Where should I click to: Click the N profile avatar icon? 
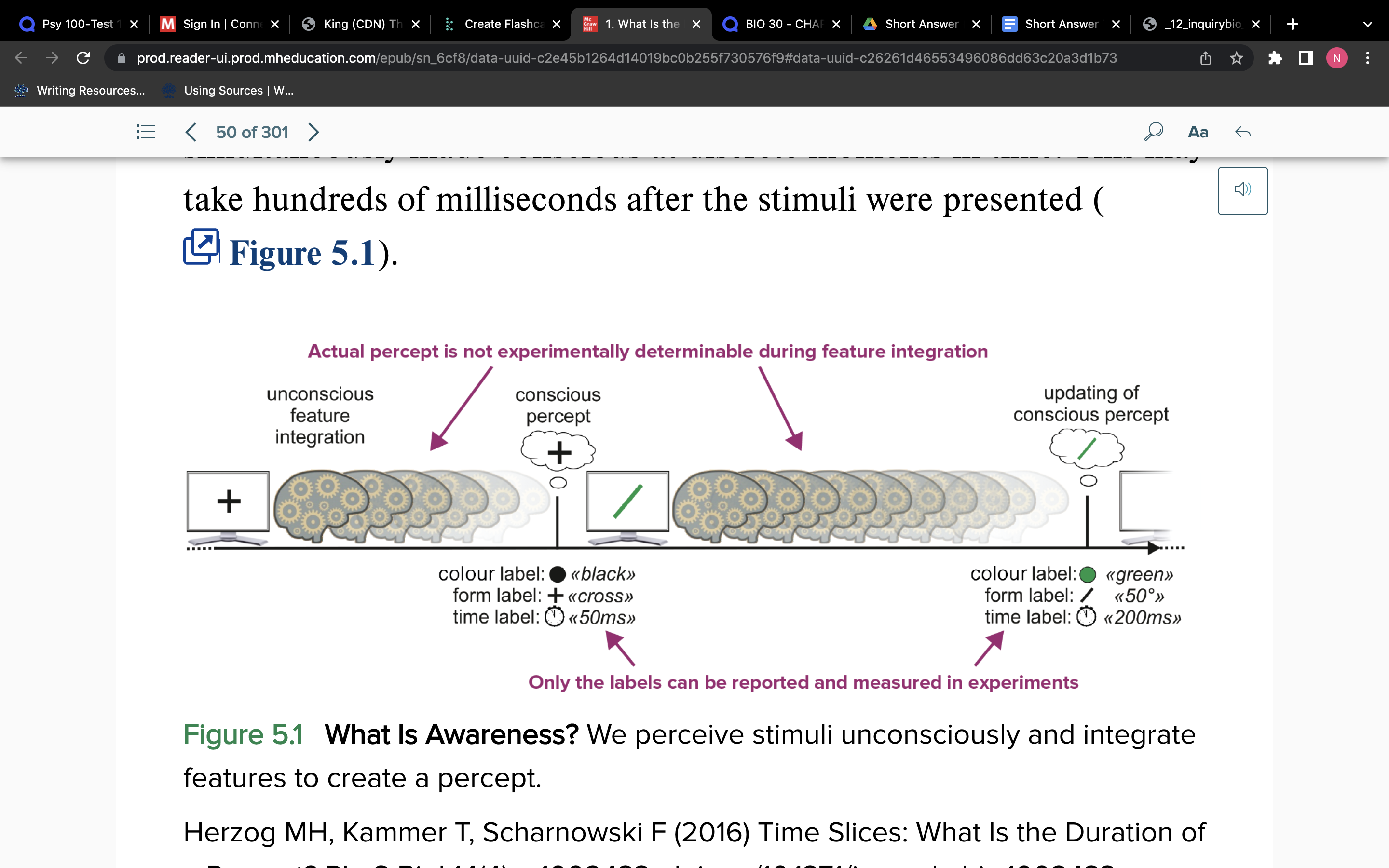(x=1336, y=57)
